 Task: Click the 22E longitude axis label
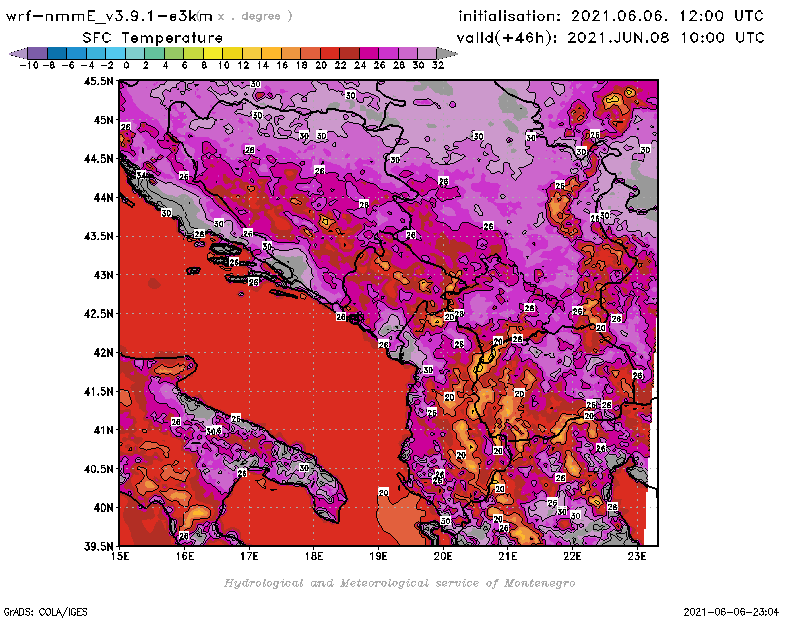572,556
